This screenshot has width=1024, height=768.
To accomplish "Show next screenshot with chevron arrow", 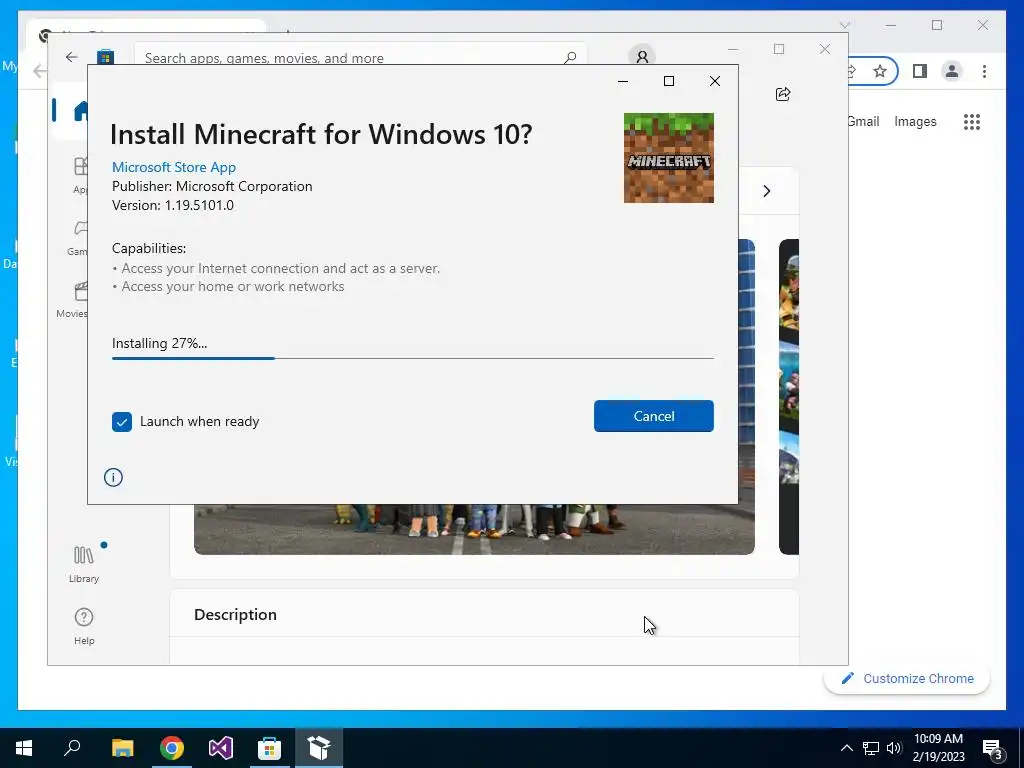I will 767,191.
